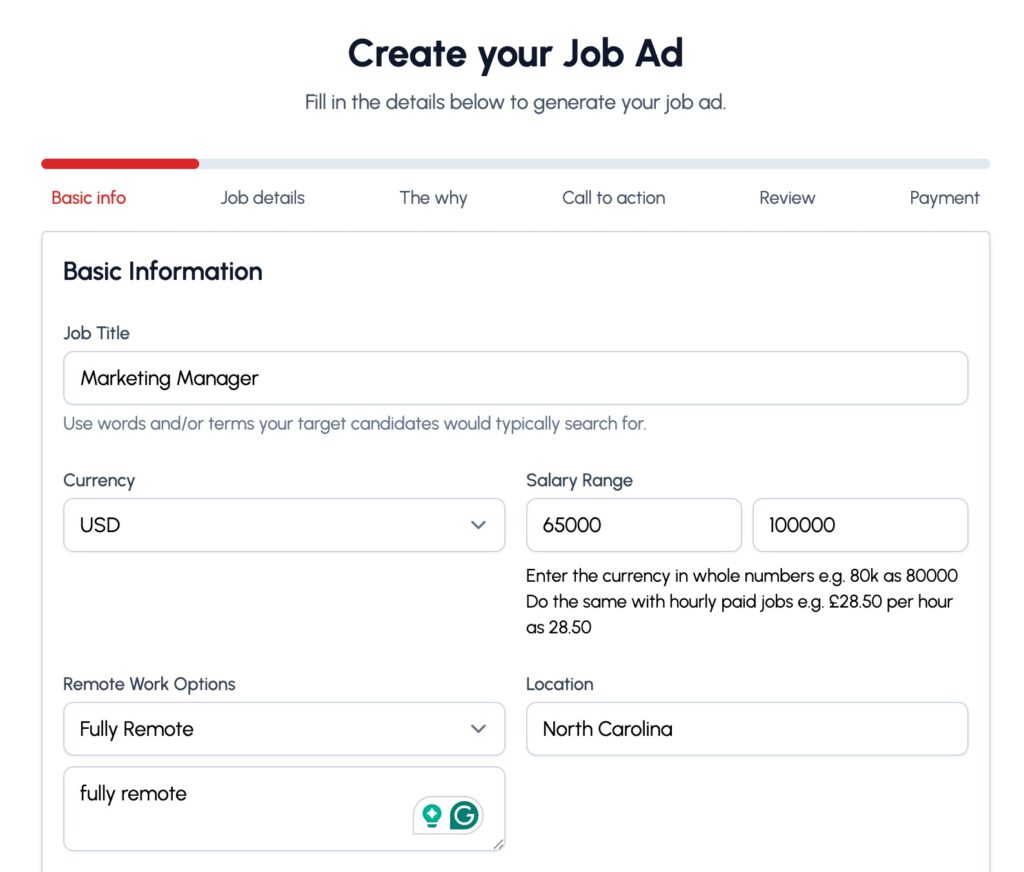Click the Location field with North Carolina

tap(746, 729)
